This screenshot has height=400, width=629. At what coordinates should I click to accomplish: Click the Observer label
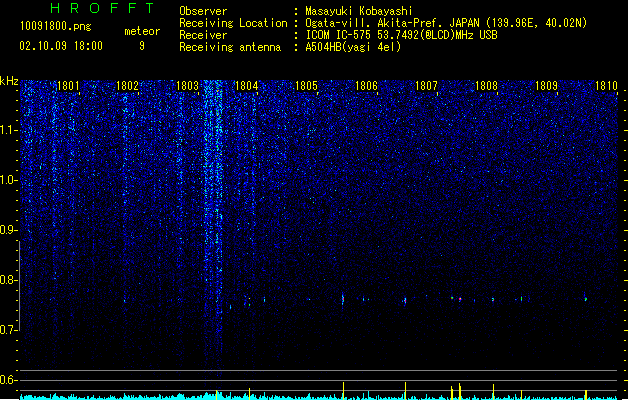[203, 11]
